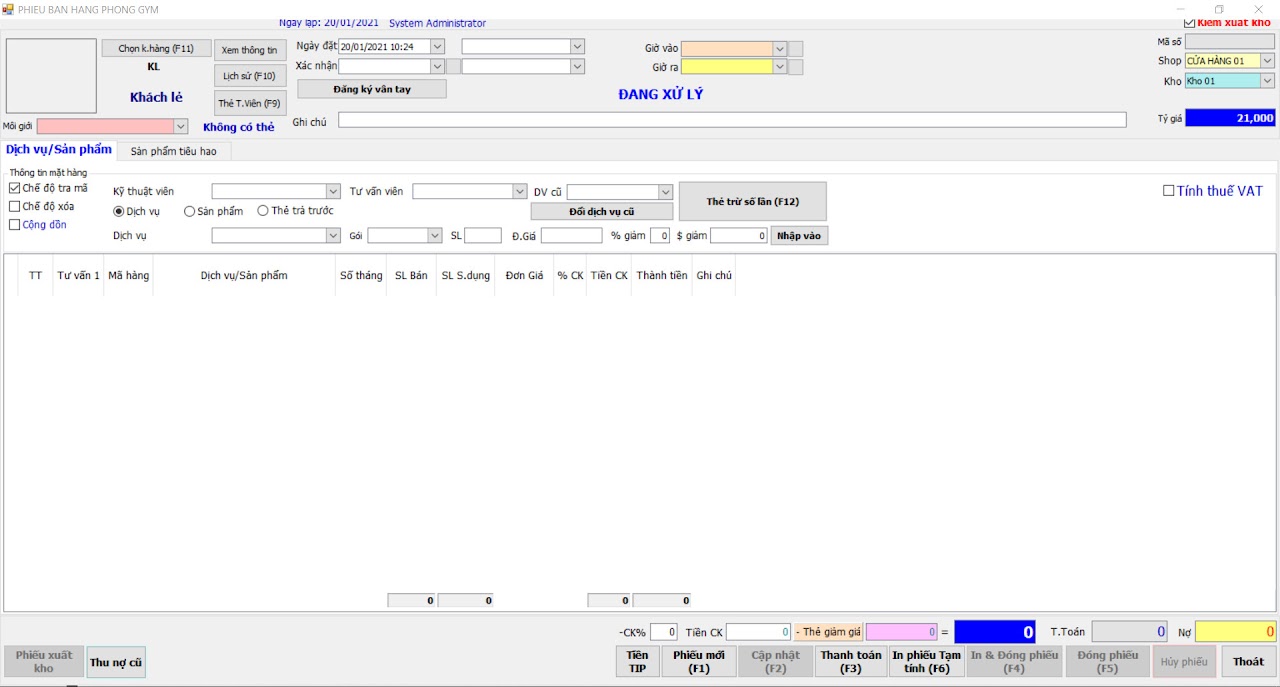Select the 'Dịch vụ' radio button

(x=119, y=211)
